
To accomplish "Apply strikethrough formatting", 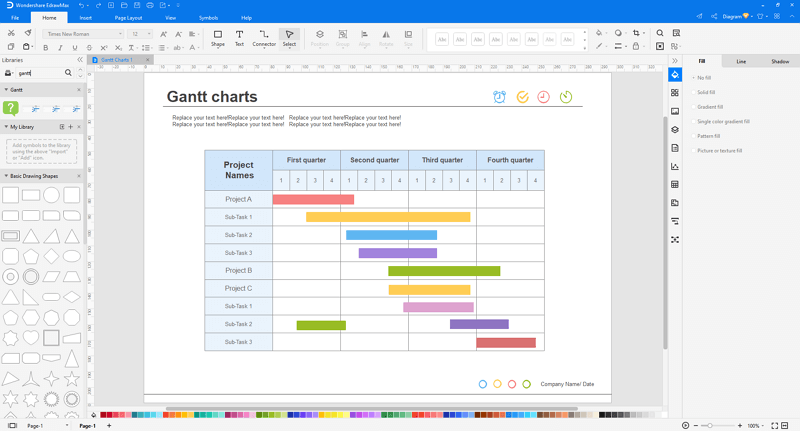I will [89, 47].
